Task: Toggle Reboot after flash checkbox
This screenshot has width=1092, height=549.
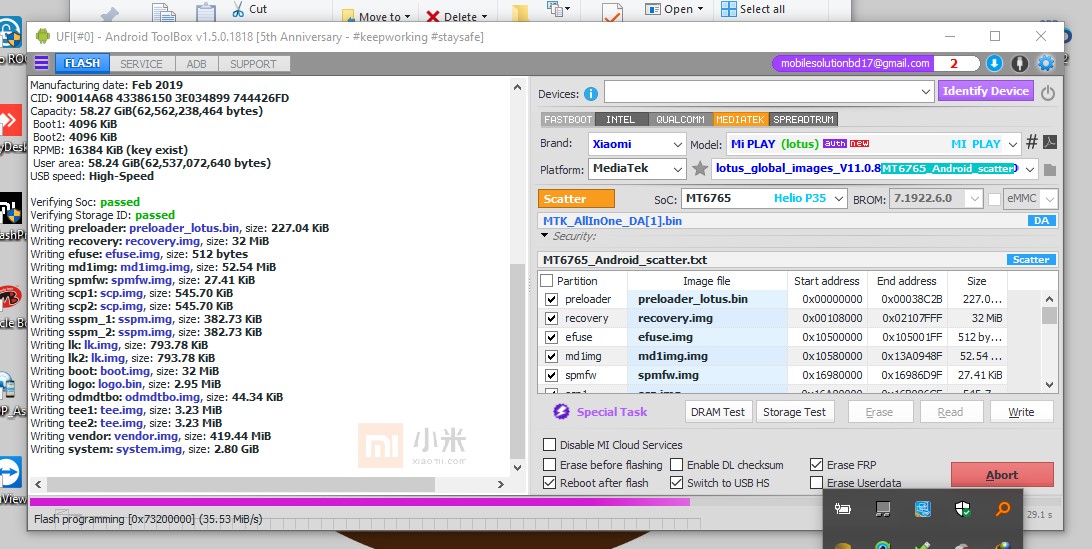Action: coord(549,483)
